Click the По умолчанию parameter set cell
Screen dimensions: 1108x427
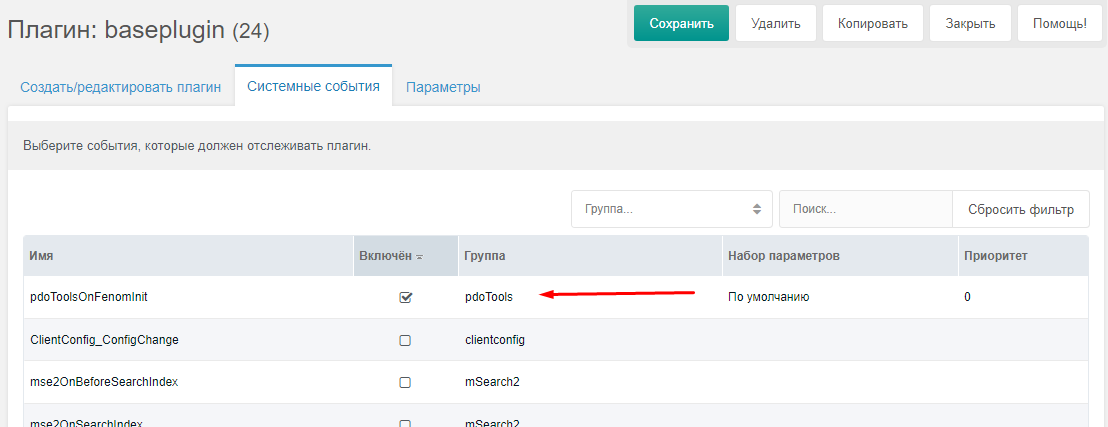tap(768, 298)
